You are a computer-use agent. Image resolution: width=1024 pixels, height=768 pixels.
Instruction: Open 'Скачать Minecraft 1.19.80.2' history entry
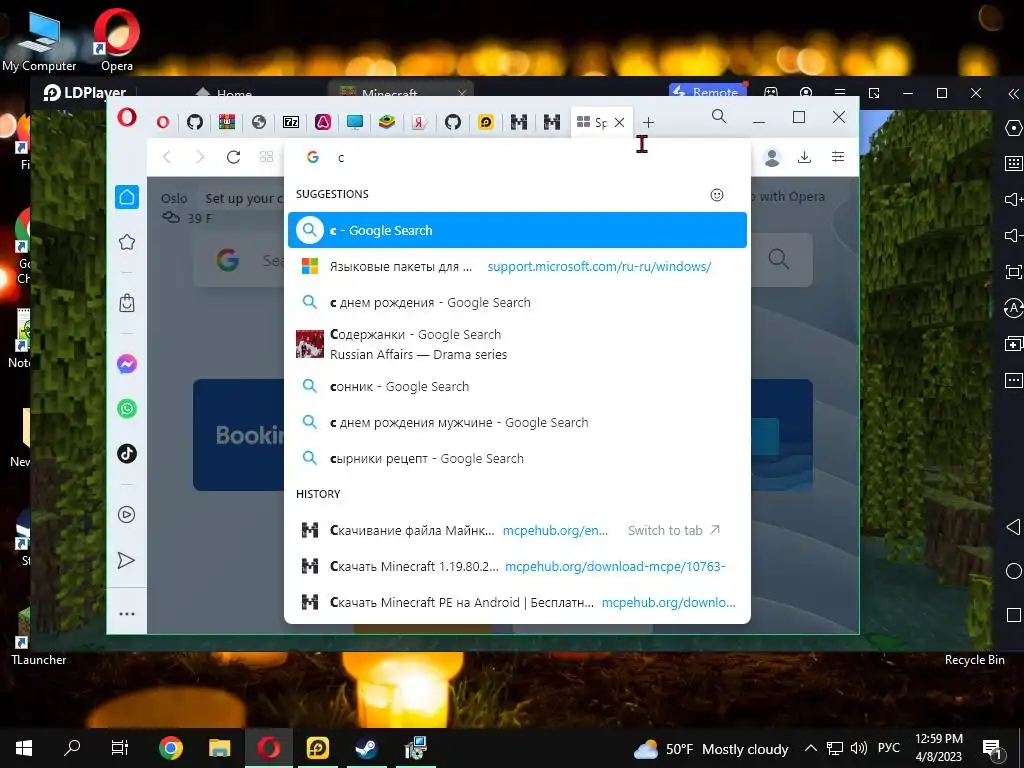(517, 566)
